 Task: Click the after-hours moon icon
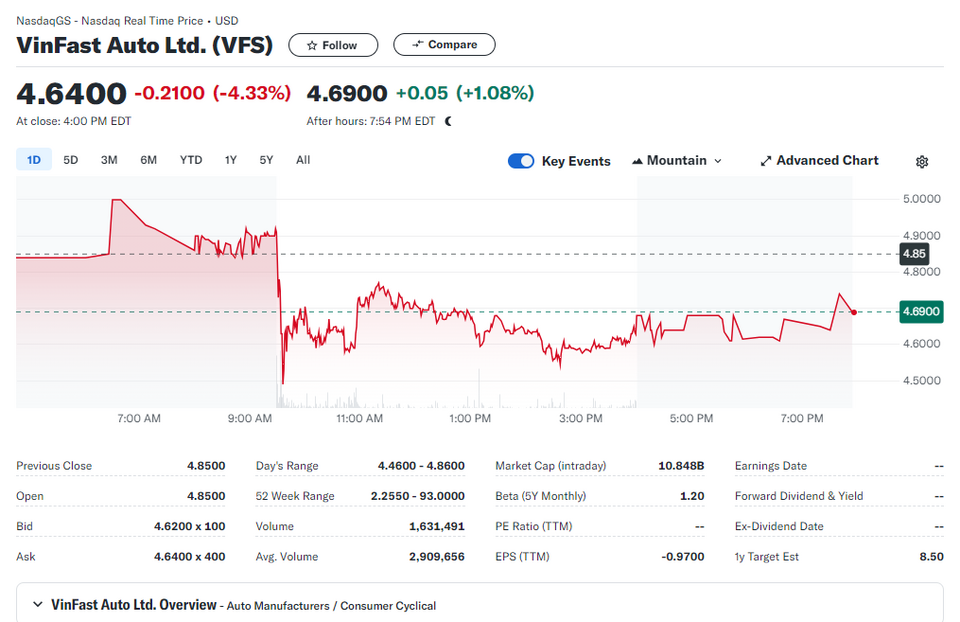point(449,121)
